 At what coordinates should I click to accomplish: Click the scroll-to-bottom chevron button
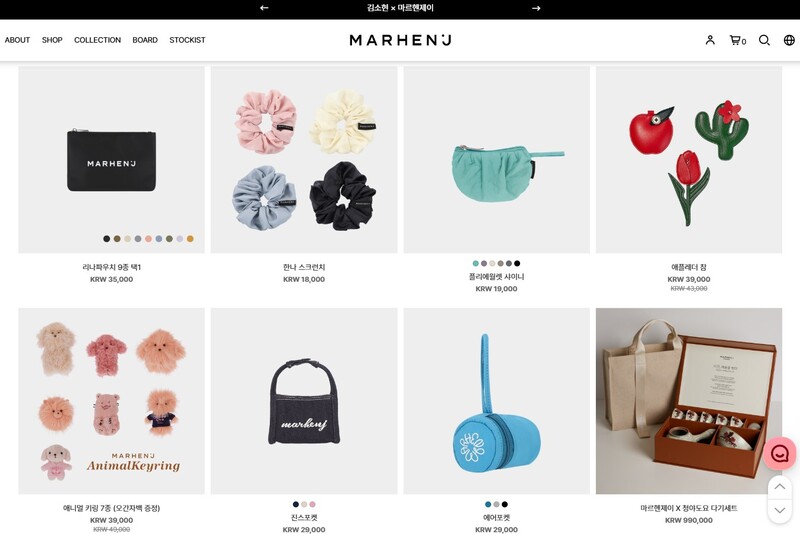780,510
